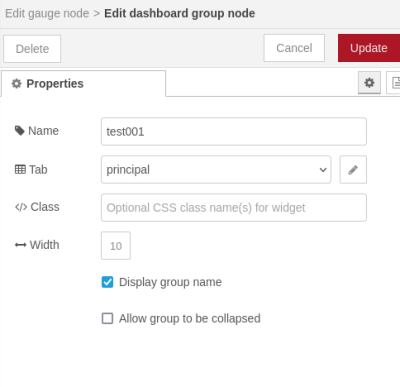Click the arrows icon beside Width
The image size is (400, 387).
(x=20, y=245)
